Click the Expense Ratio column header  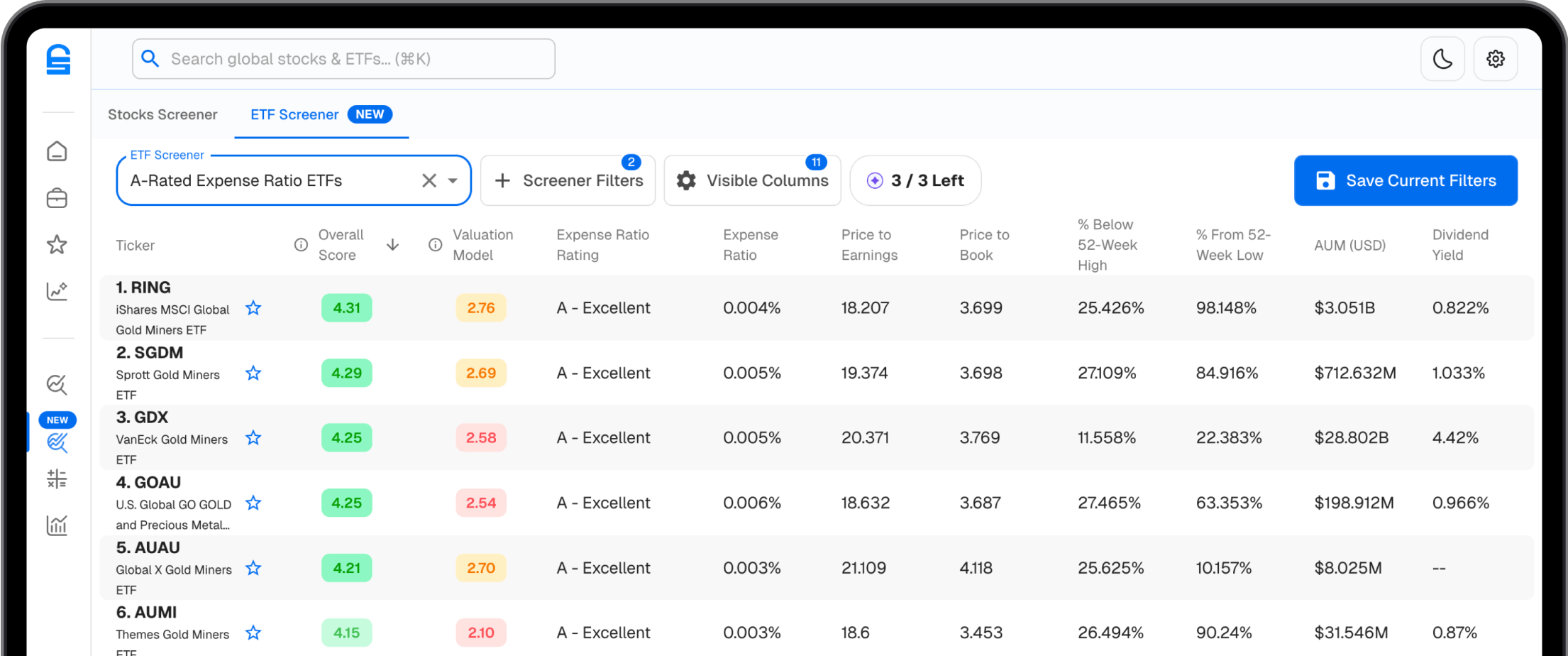(x=751, y=245)
